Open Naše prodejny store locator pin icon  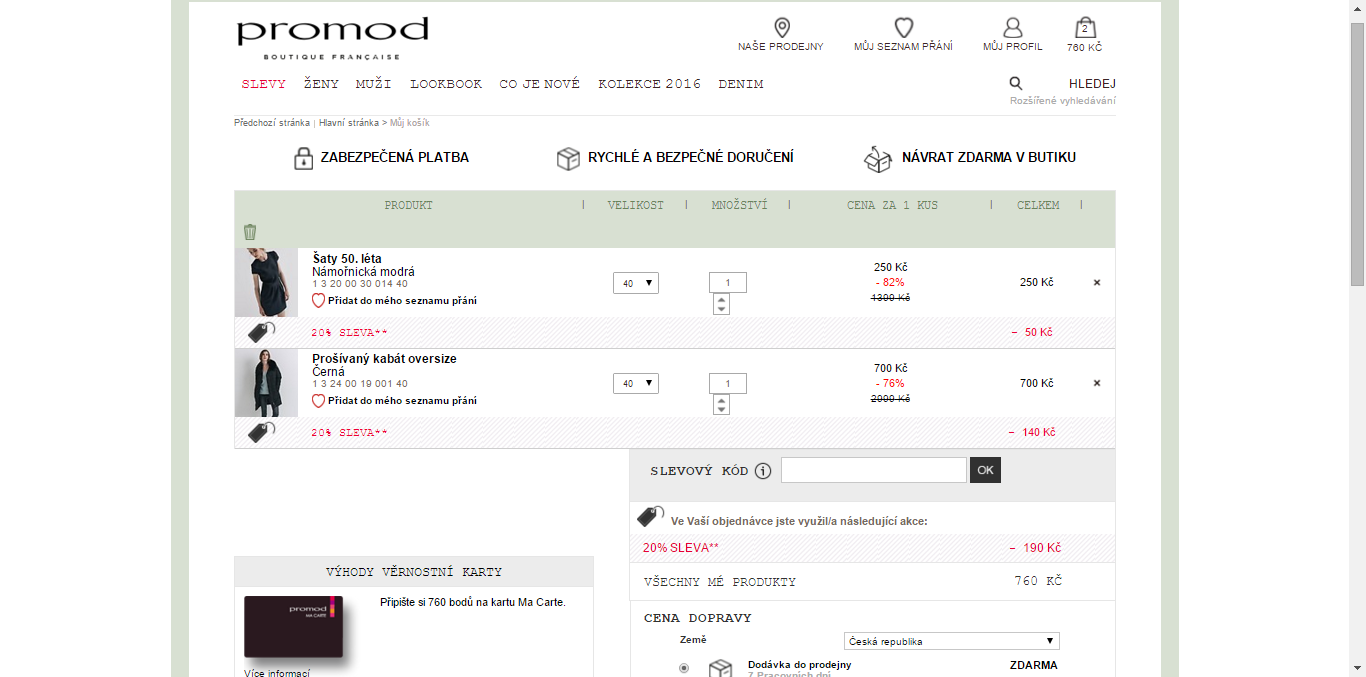click(782, 28)
